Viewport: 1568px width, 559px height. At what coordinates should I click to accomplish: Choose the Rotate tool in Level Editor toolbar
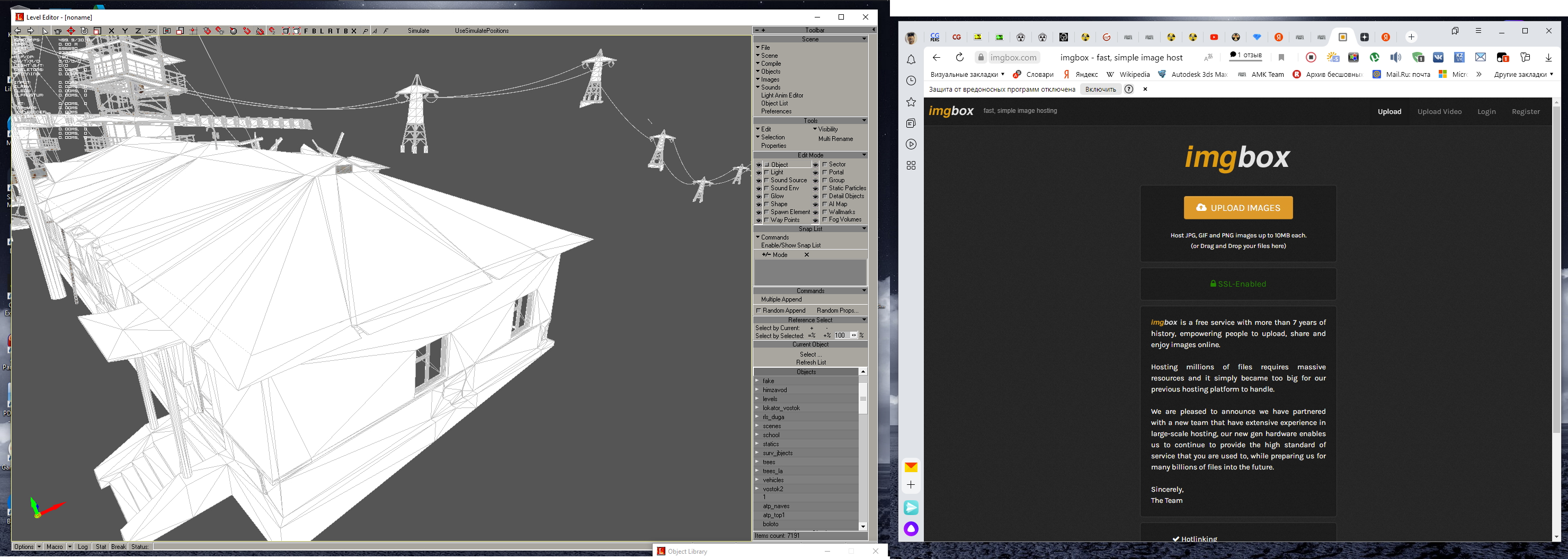[85, 30]
